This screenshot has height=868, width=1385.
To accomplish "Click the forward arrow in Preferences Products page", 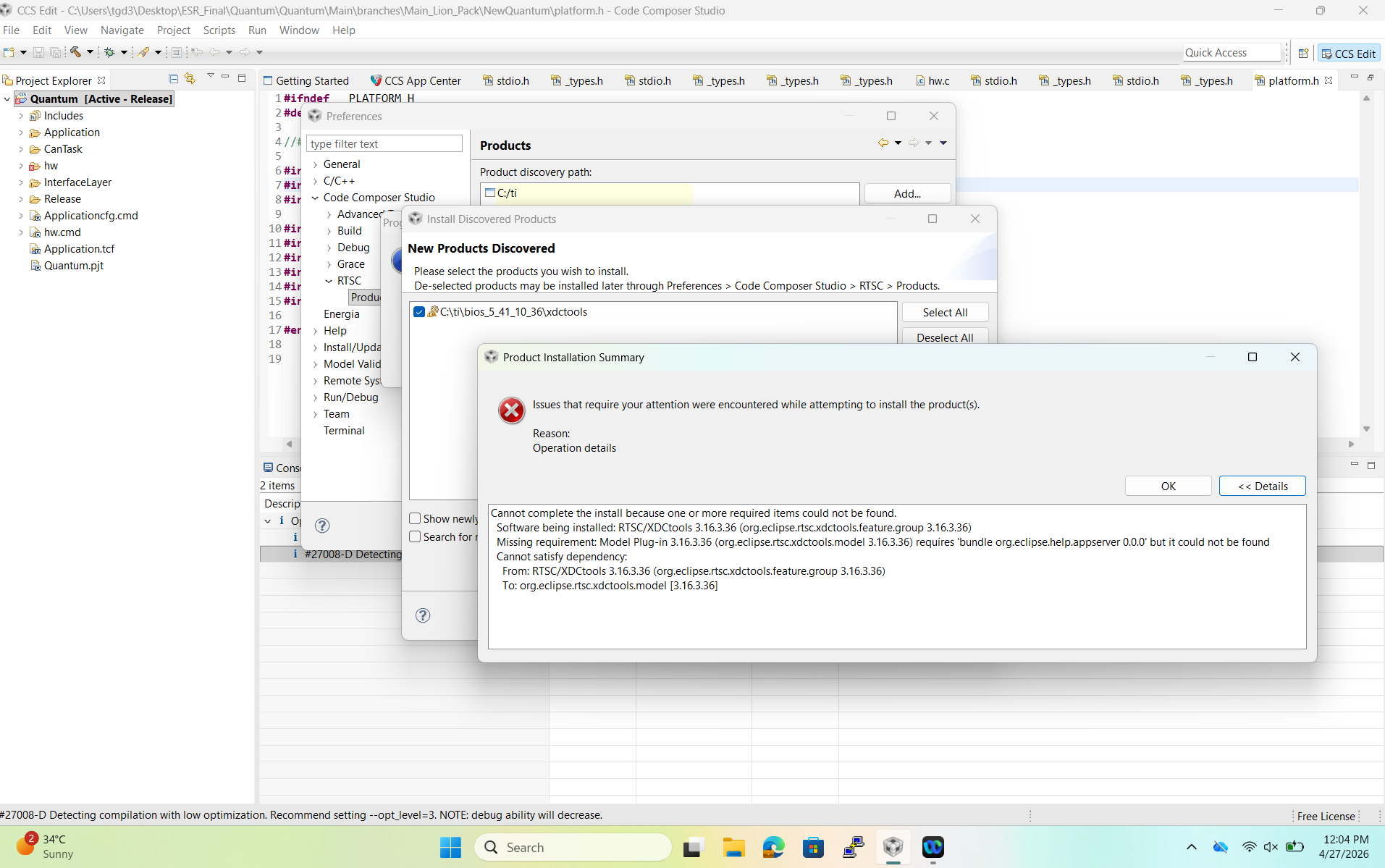I will coord(914,143).
